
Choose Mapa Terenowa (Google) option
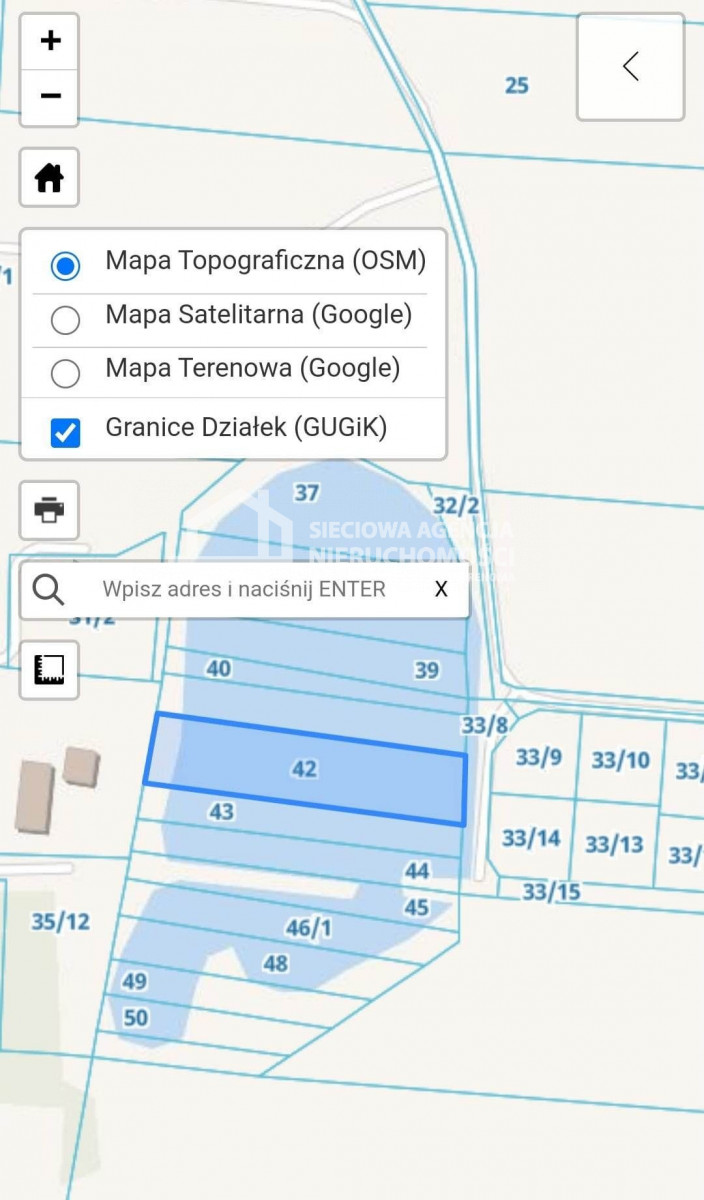click(x=66, y=374)
